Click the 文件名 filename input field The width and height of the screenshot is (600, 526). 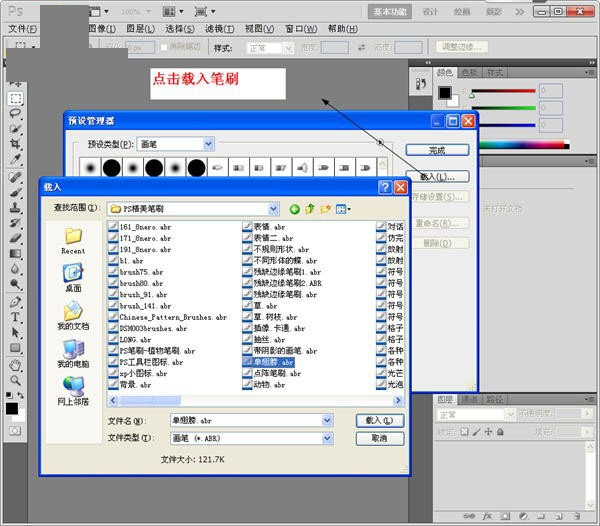(x=247, y=420)
